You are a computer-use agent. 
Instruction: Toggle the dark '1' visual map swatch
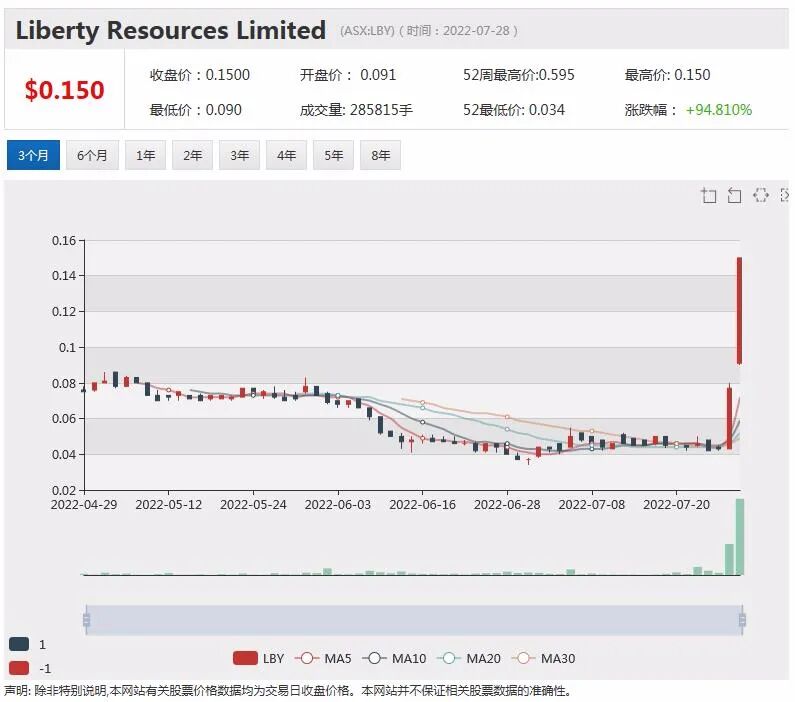point(19,644)
